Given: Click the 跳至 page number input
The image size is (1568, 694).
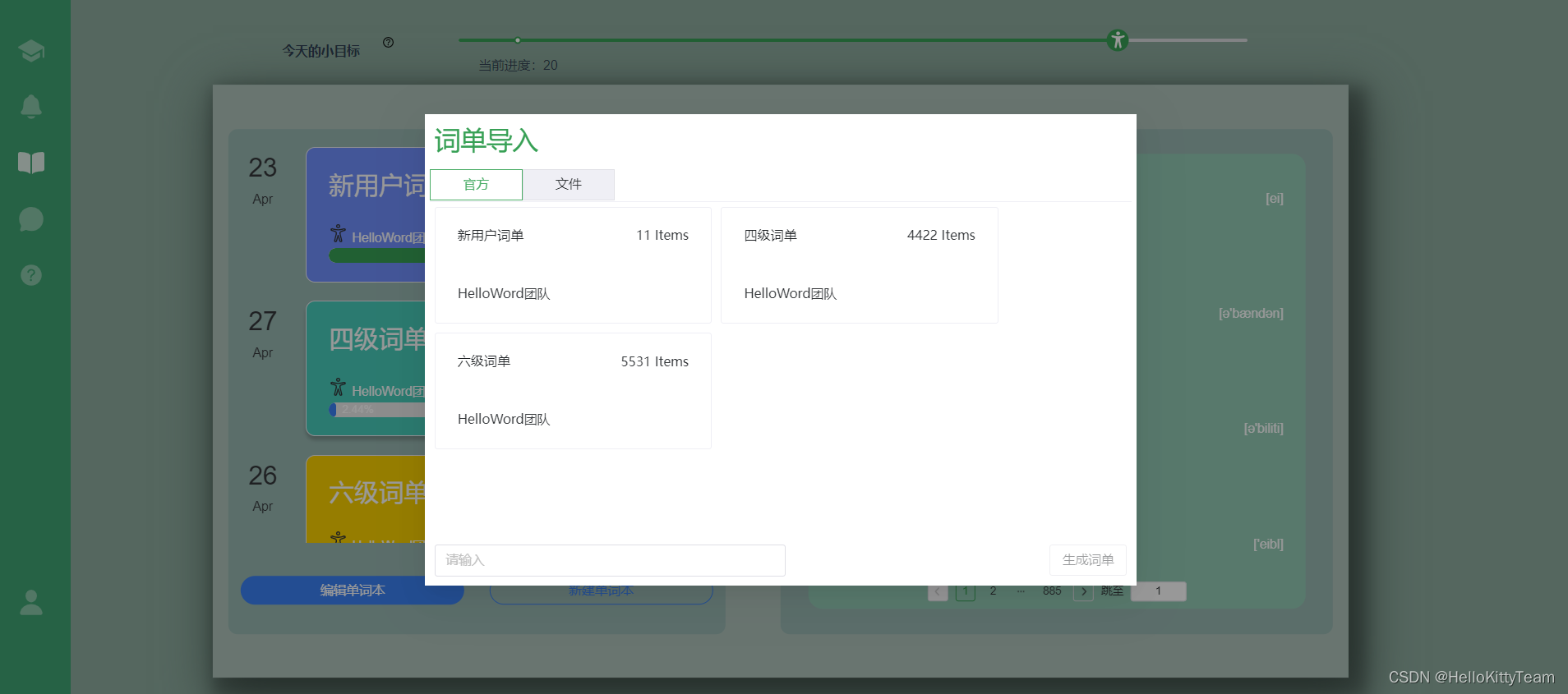Looking at the screenshot, I should 1159,591.
